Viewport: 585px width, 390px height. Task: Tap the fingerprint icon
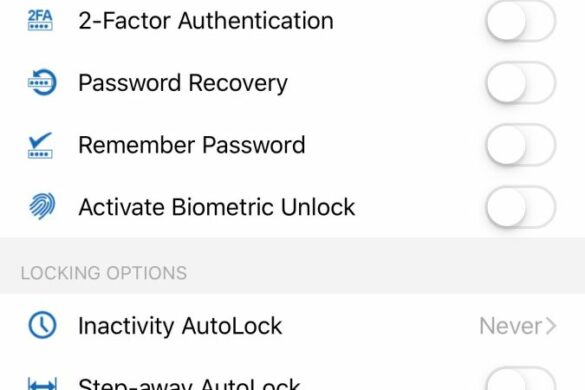42,206
